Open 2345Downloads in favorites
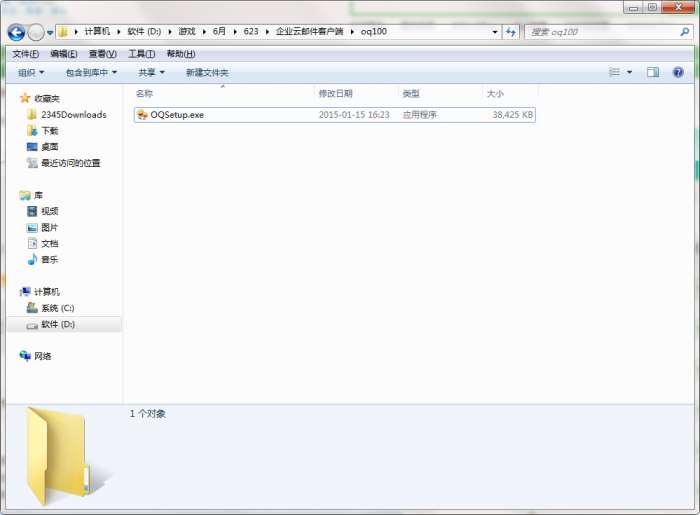Viewport: 700px width, 515px height. coord(74,115)
